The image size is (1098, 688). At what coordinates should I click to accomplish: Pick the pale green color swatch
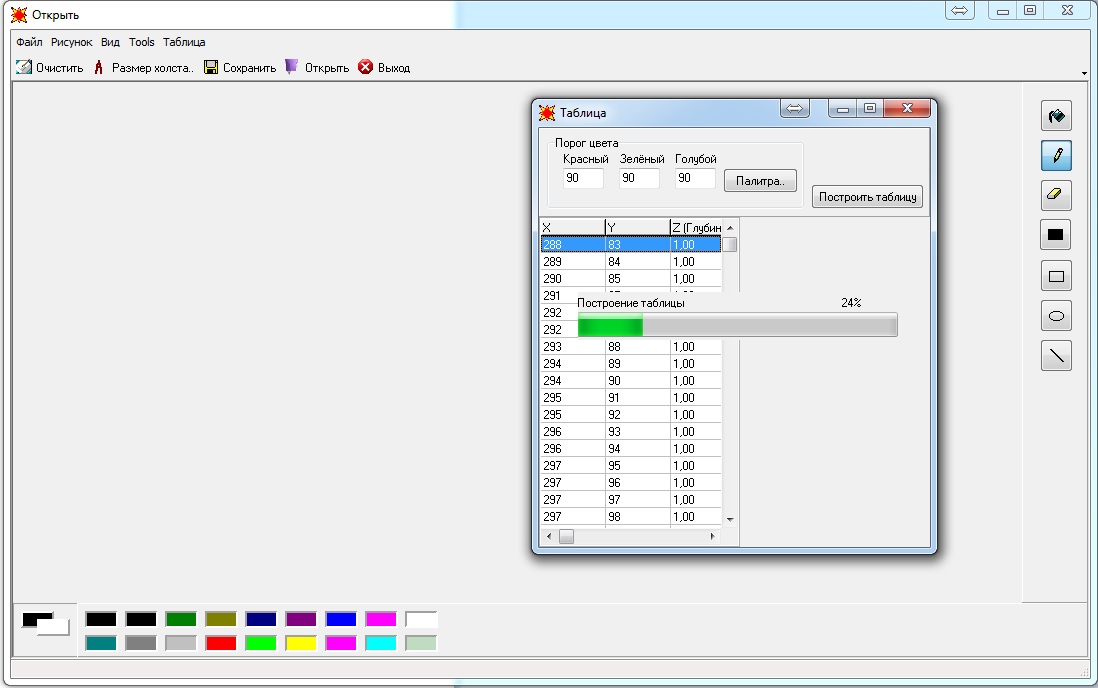coord(421,642)
